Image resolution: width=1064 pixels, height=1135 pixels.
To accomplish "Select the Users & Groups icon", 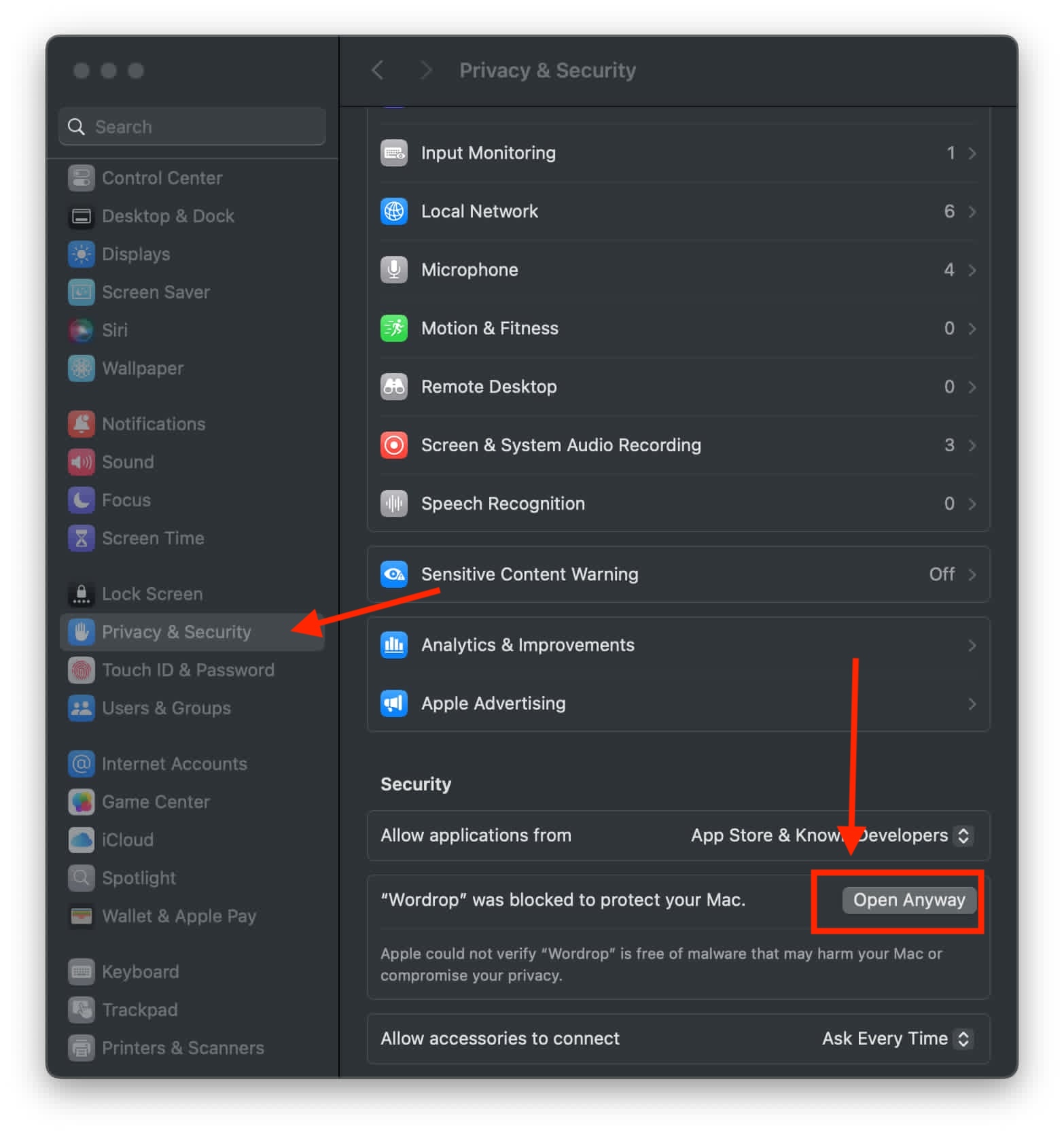I will coord(81,708).
